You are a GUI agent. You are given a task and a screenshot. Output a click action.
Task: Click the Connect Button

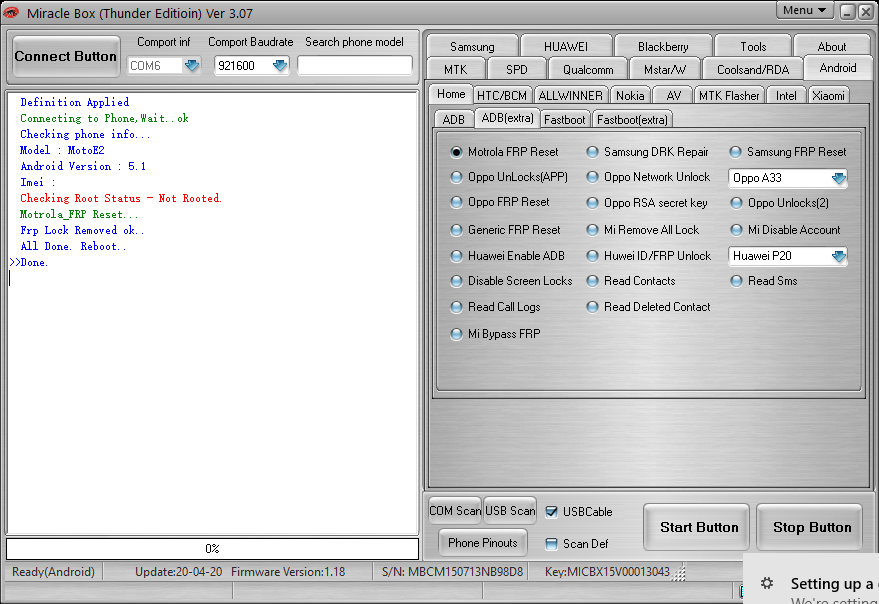click(x=66, y=57)
